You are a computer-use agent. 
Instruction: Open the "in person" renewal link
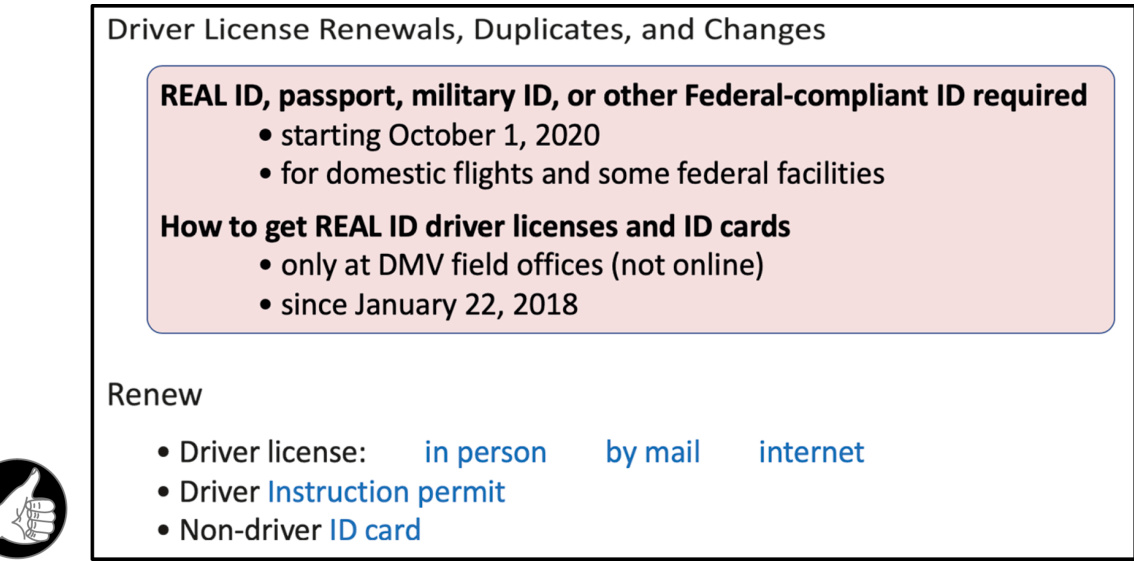coord(485,453)
